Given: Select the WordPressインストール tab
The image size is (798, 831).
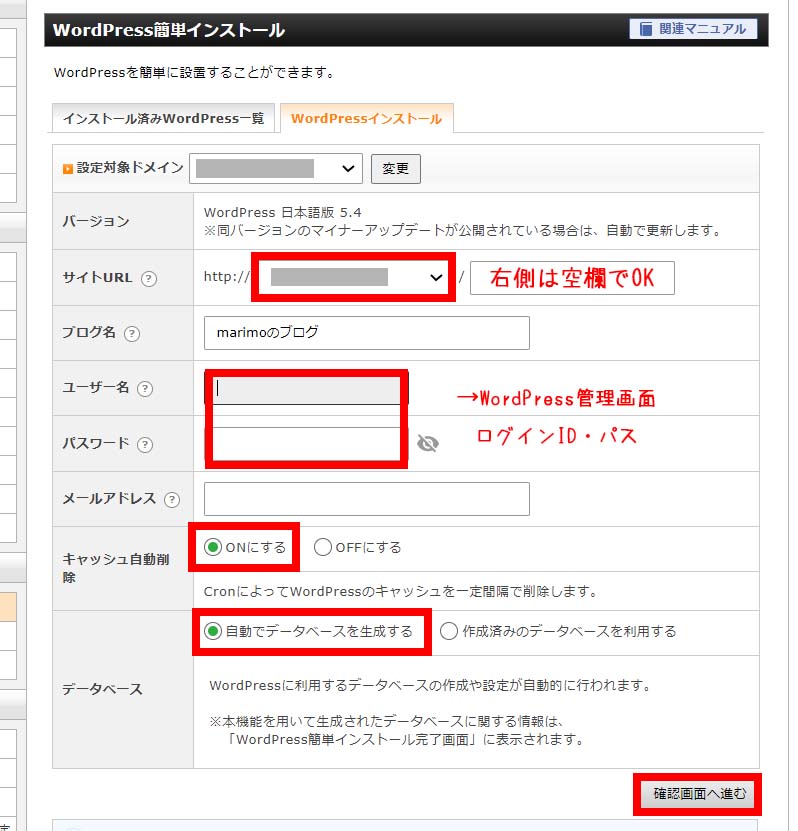Looking at the screenshot, I should [x=366, y=118].
